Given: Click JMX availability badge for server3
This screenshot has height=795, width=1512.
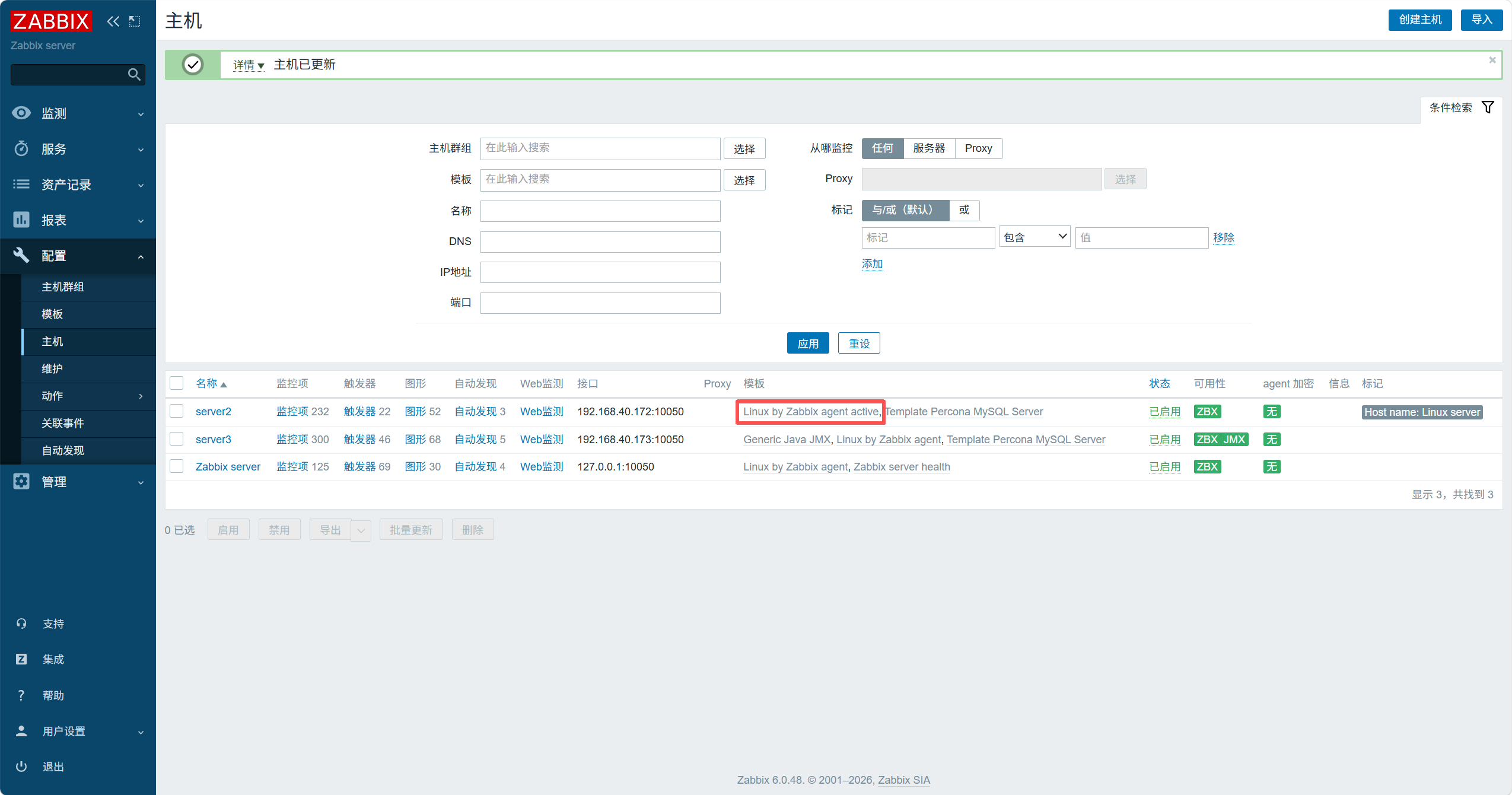Looking at the screenshot, I should (x=1234, y=440).
